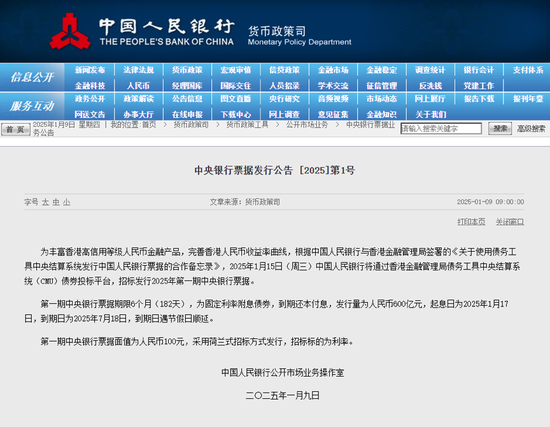Click the 服务互动 section header

[x=32, y=106]
